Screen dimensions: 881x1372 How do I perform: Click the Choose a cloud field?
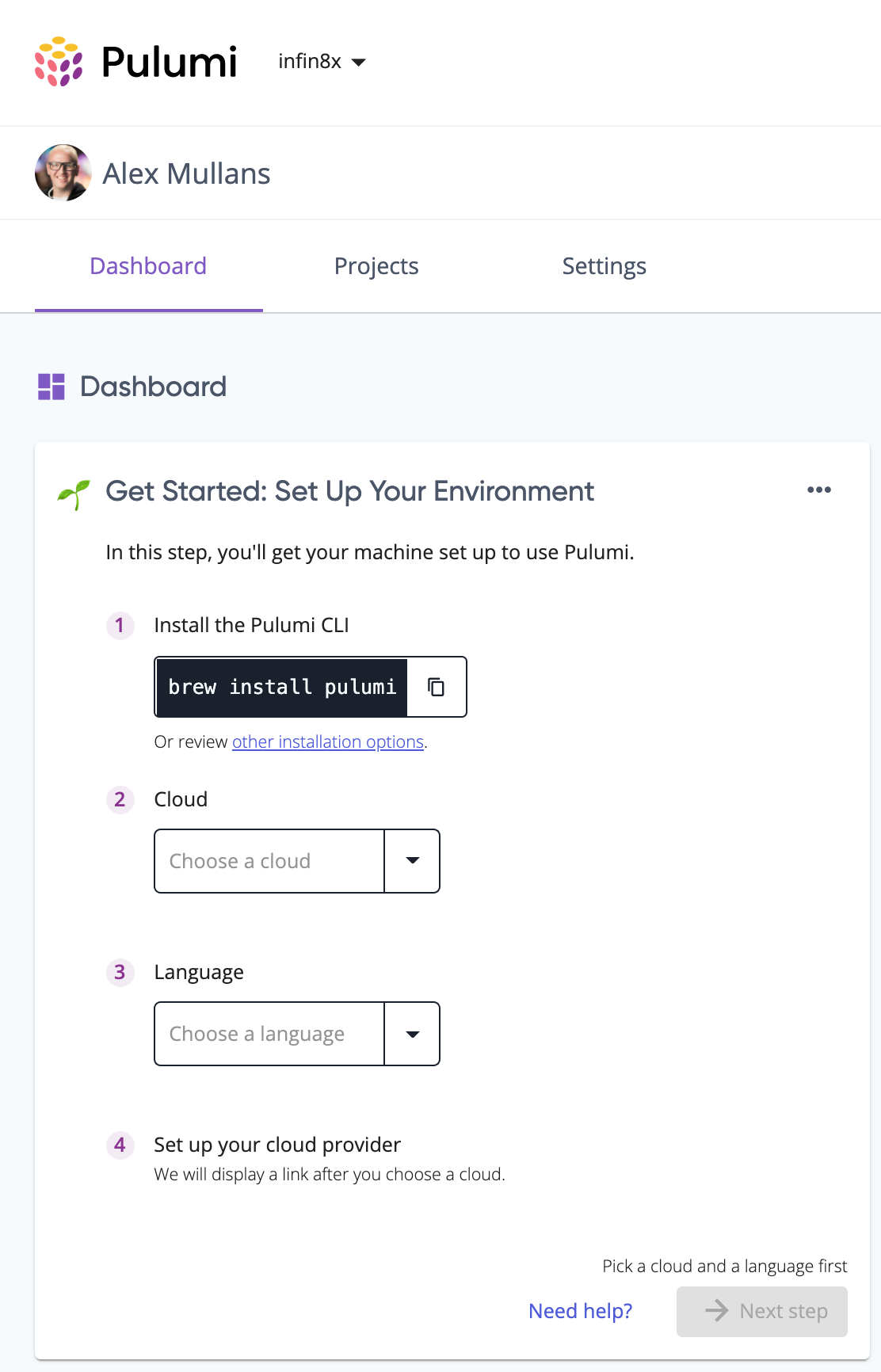click(269, 861)
